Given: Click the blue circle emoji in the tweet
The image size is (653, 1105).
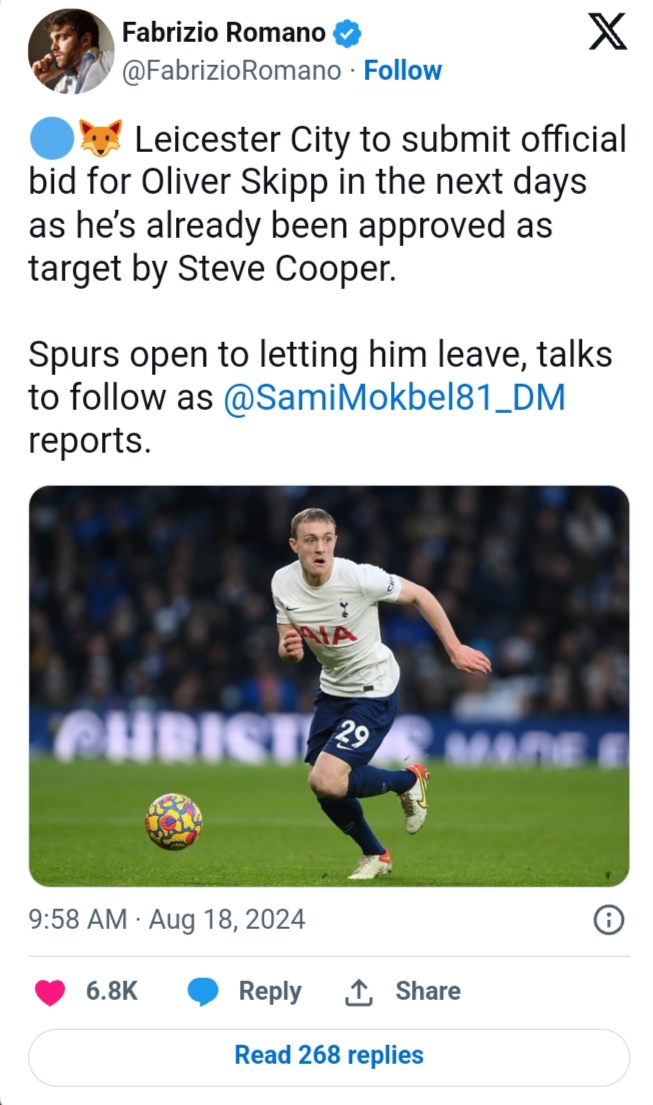Looking at the screenshot, I should (51, 139).
